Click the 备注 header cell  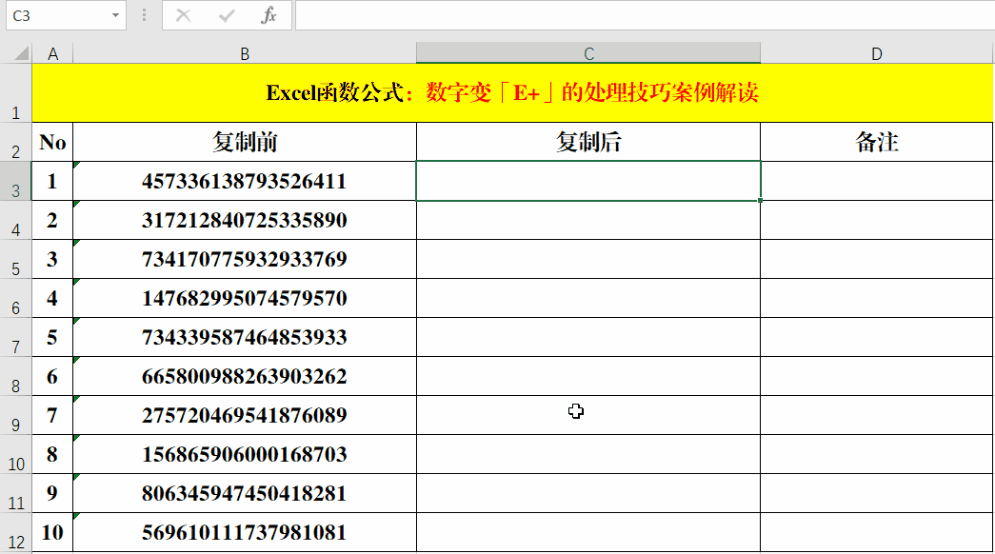877,142
